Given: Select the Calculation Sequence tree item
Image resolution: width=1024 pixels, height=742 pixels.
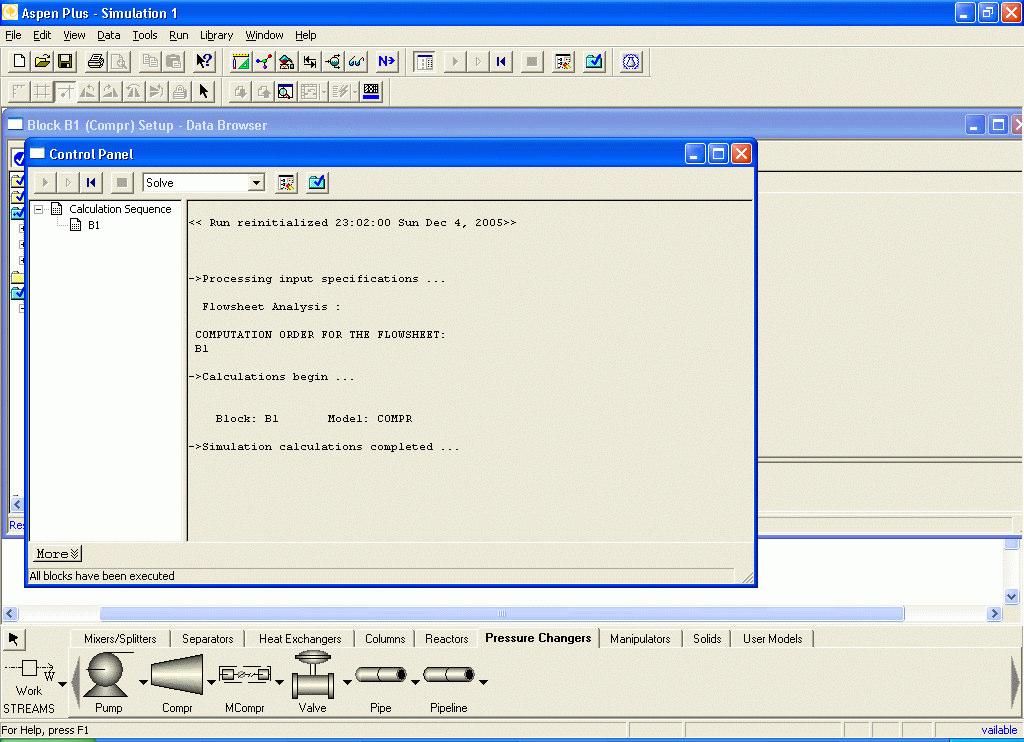Looking at the screenshot, I should 120,209.
